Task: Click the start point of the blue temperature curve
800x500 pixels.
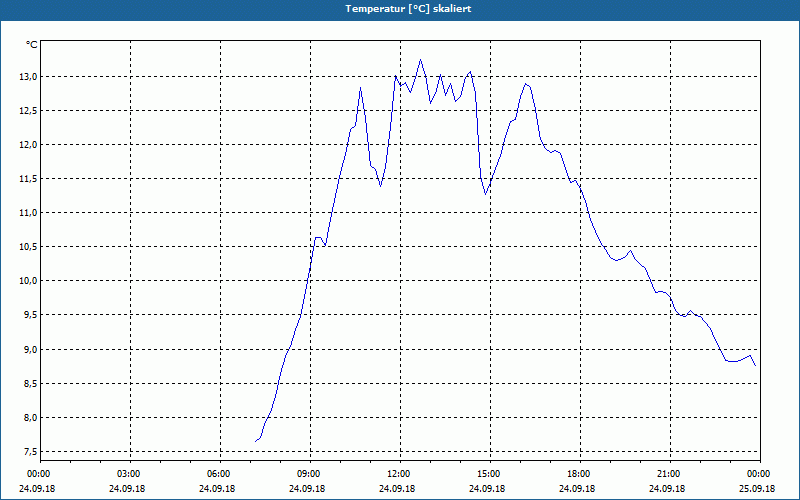Action: click(255, 441)
